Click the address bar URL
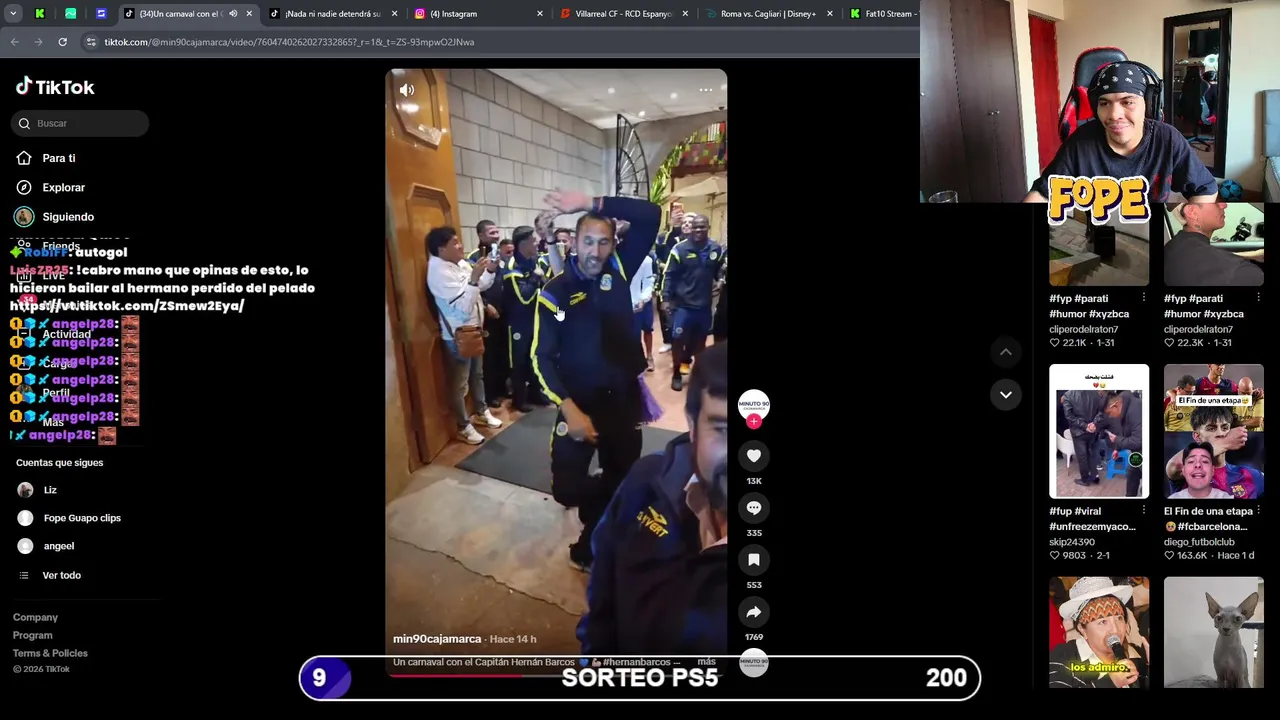The width and height of the screenshot is (1280, 720). pyautogui.click(x=289, y=42)
